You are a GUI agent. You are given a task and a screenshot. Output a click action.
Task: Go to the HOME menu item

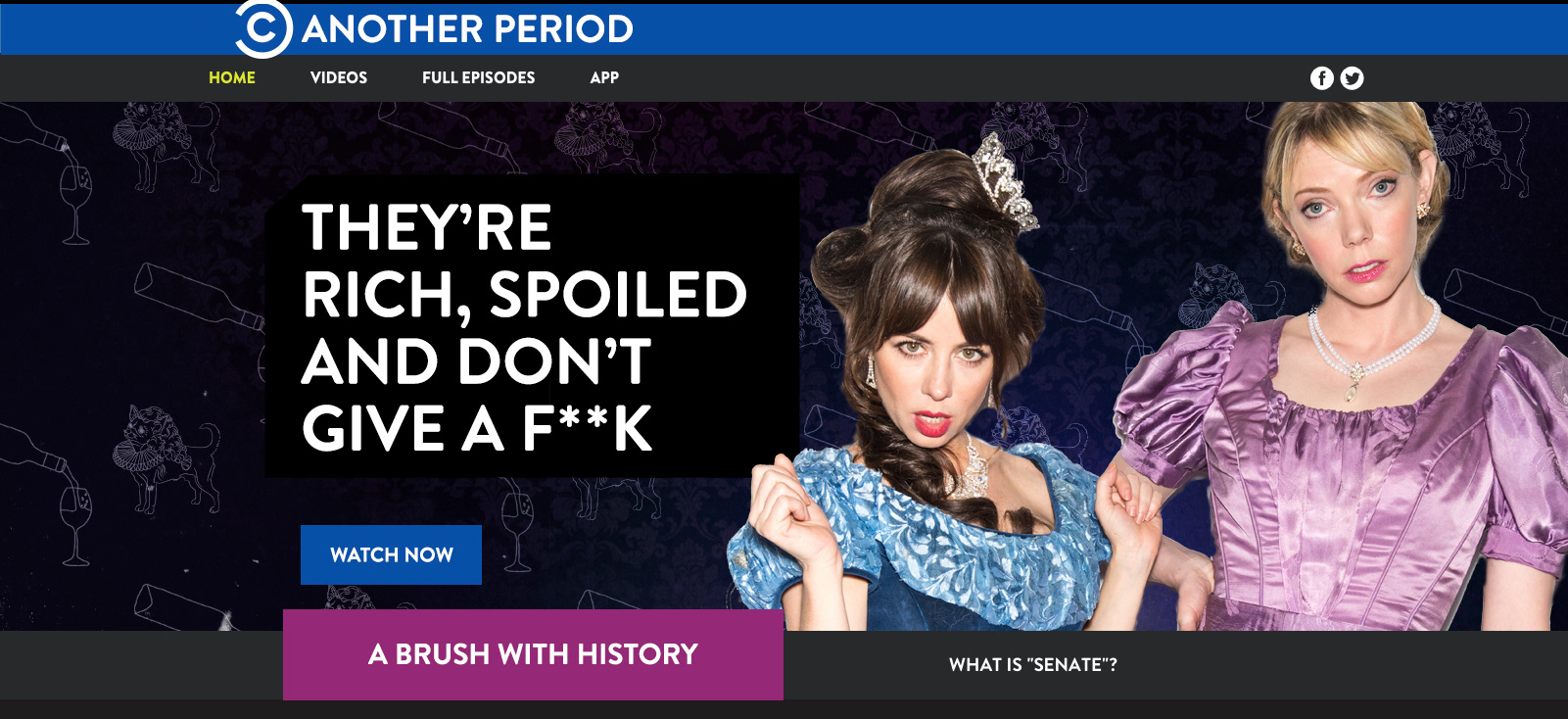[232, 77]
